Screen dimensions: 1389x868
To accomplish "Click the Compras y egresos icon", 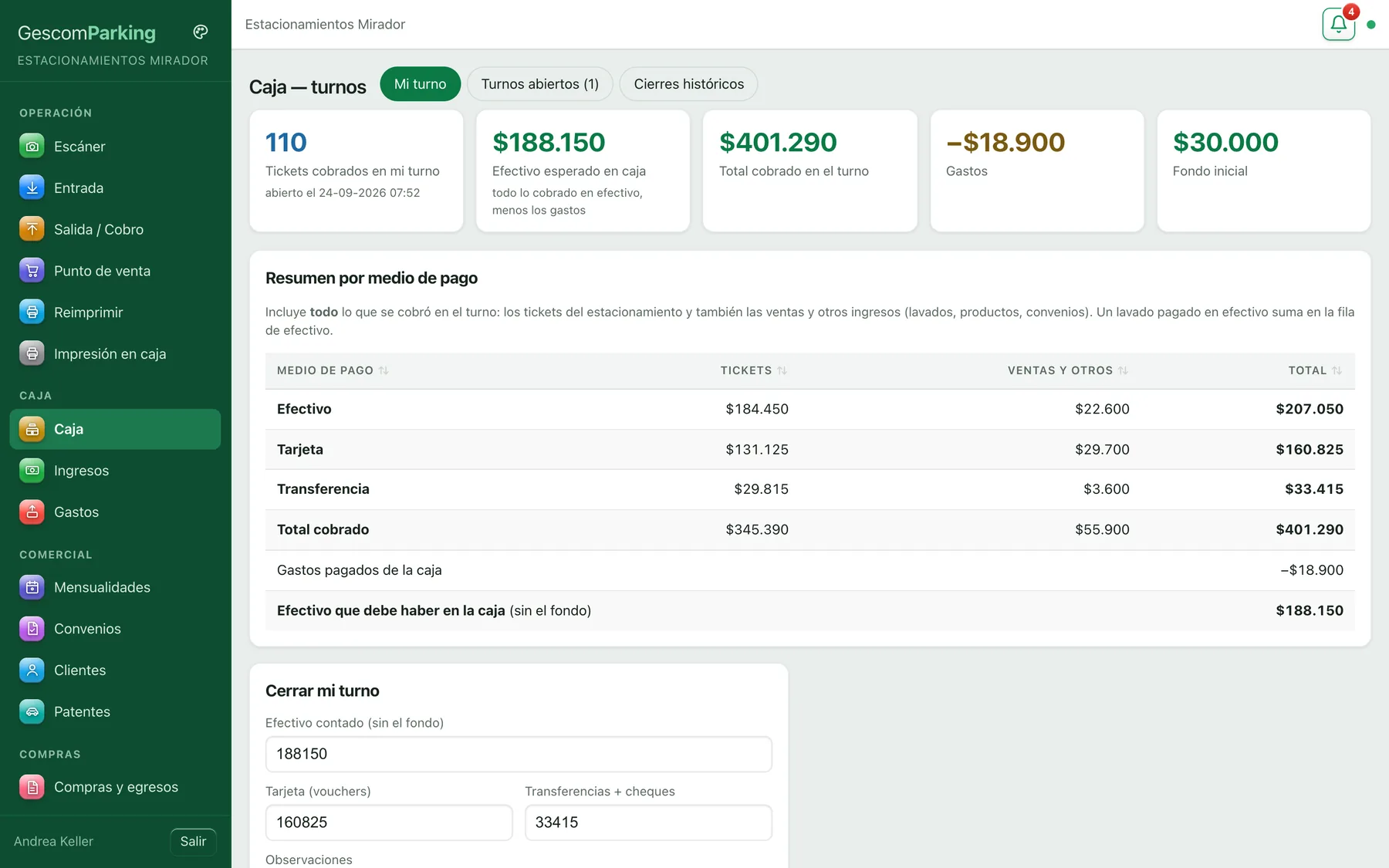I will [32, 787].
